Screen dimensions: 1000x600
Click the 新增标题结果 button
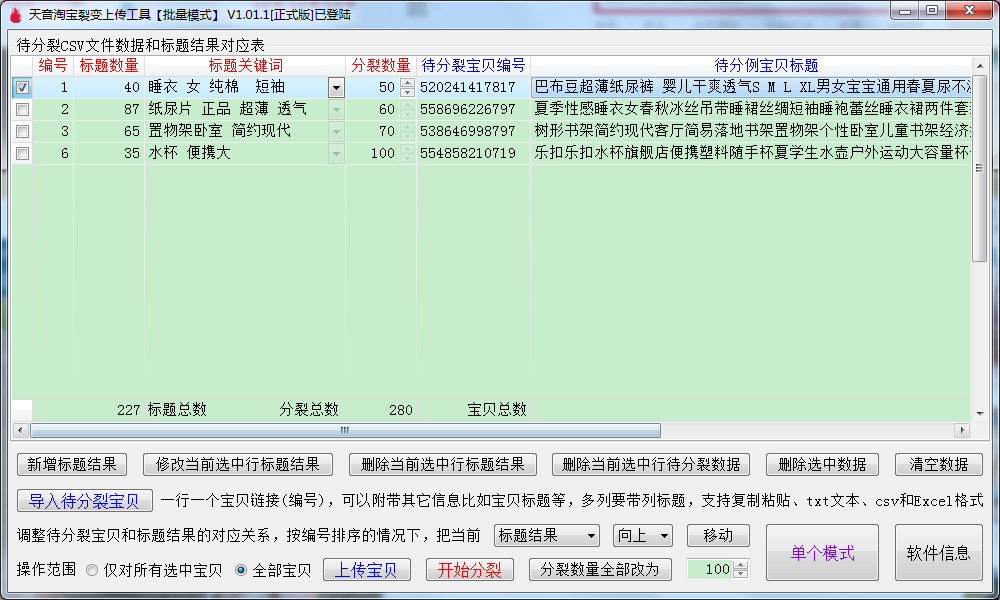point(69,464)
